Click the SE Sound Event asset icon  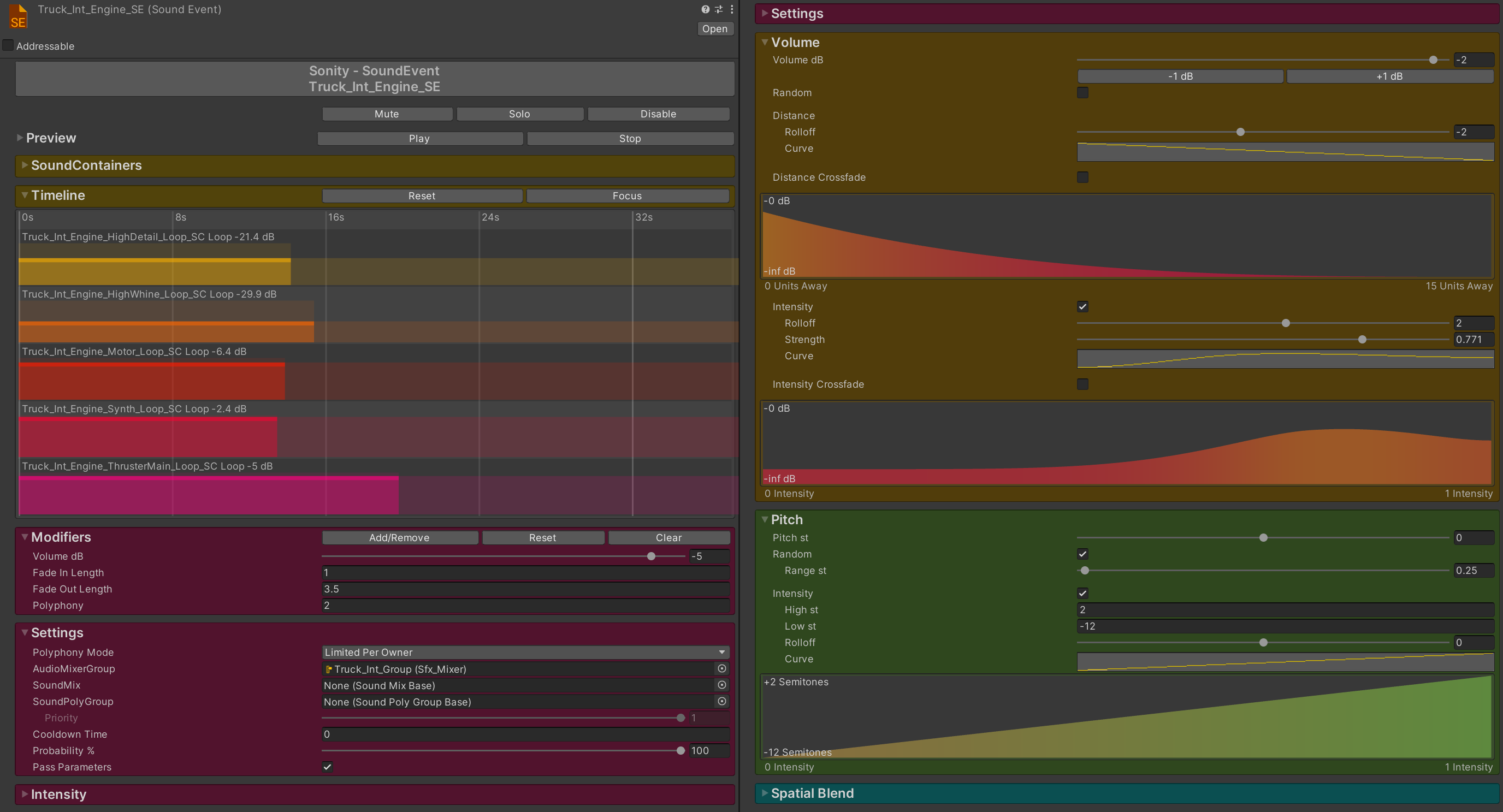pos(17,16)
